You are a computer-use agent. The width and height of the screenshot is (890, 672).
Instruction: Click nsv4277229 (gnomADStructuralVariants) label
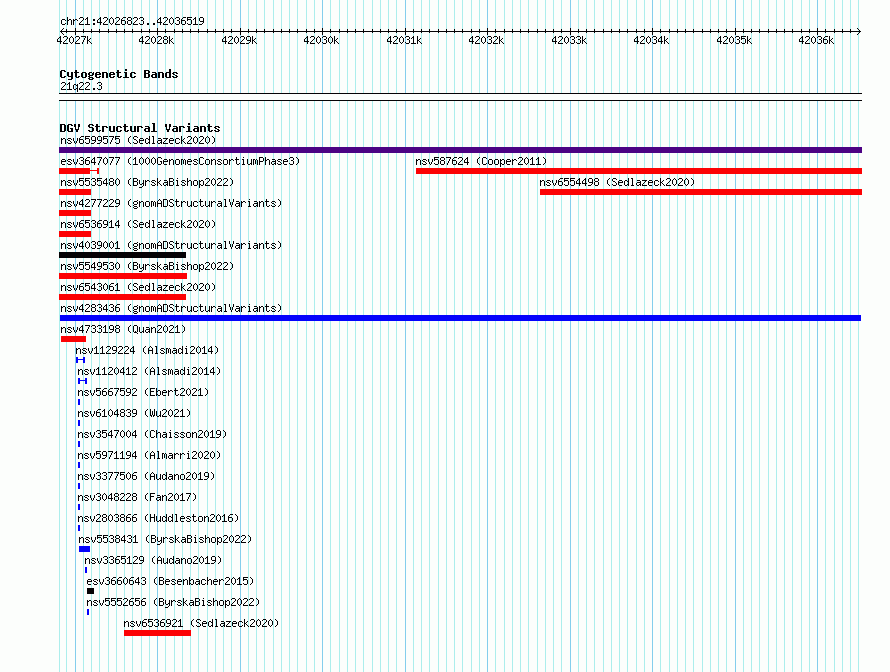click(171, 203)
